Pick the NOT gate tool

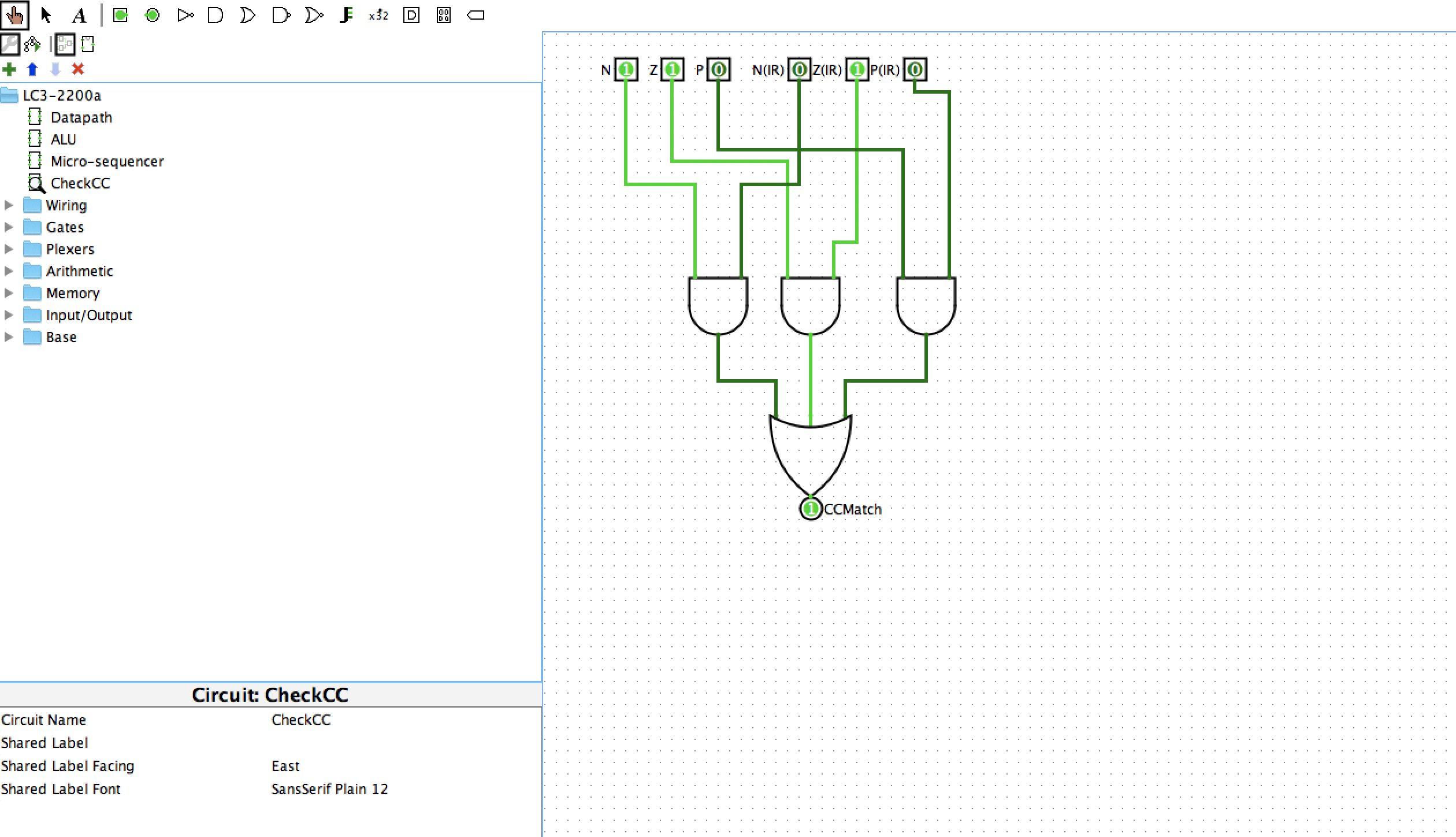(x=185, y=16)
